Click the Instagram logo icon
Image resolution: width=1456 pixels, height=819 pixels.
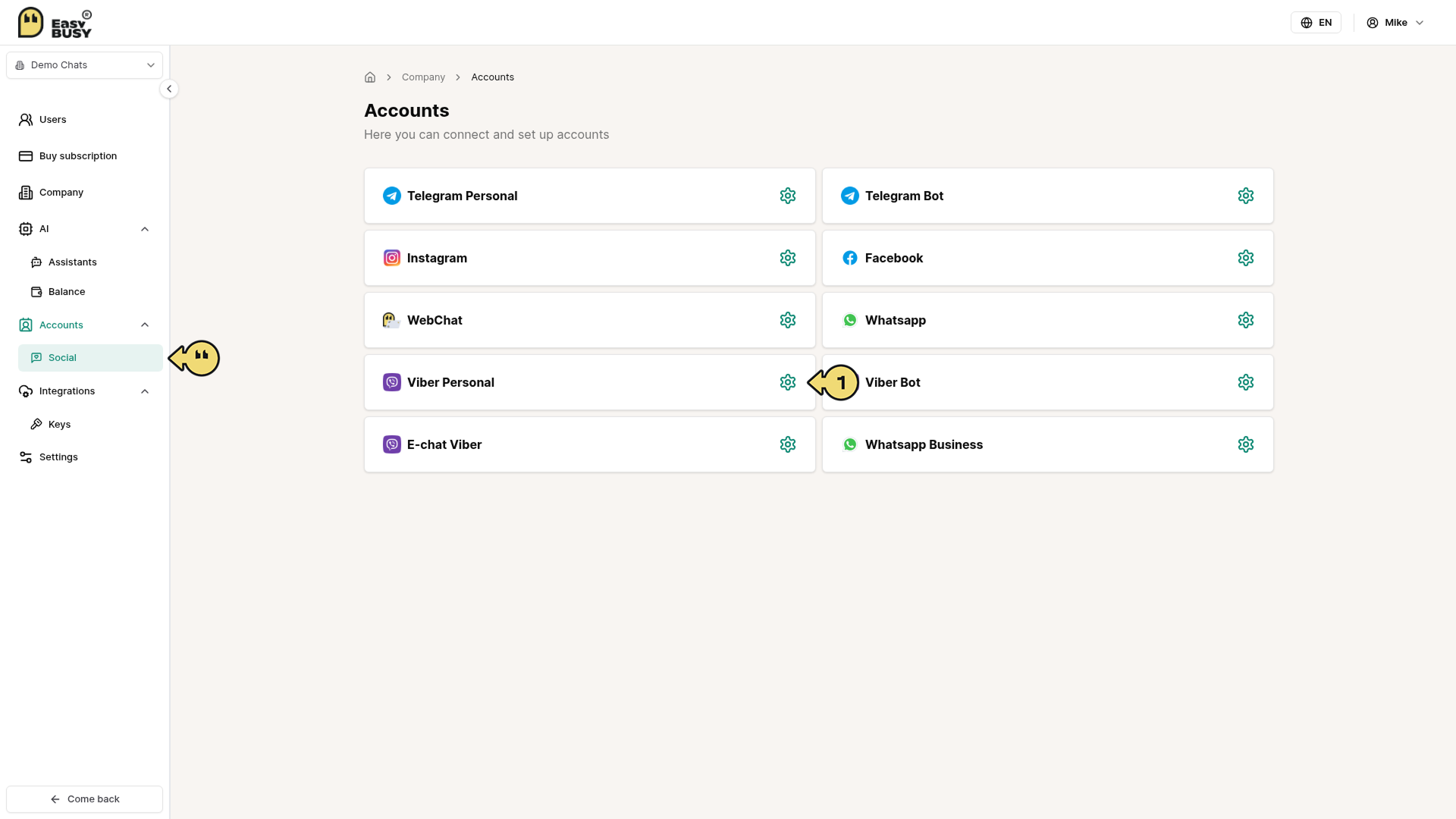[392, 258]
